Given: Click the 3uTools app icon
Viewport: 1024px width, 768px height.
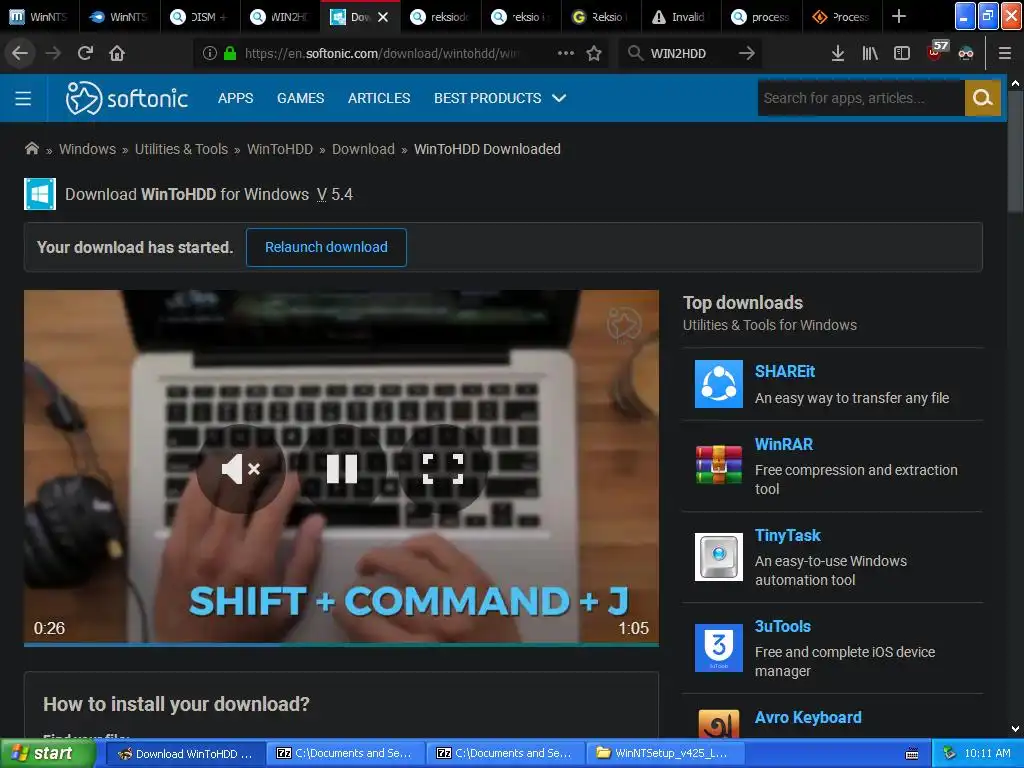Looking at the screenshot, I should [x=718, y=648].
